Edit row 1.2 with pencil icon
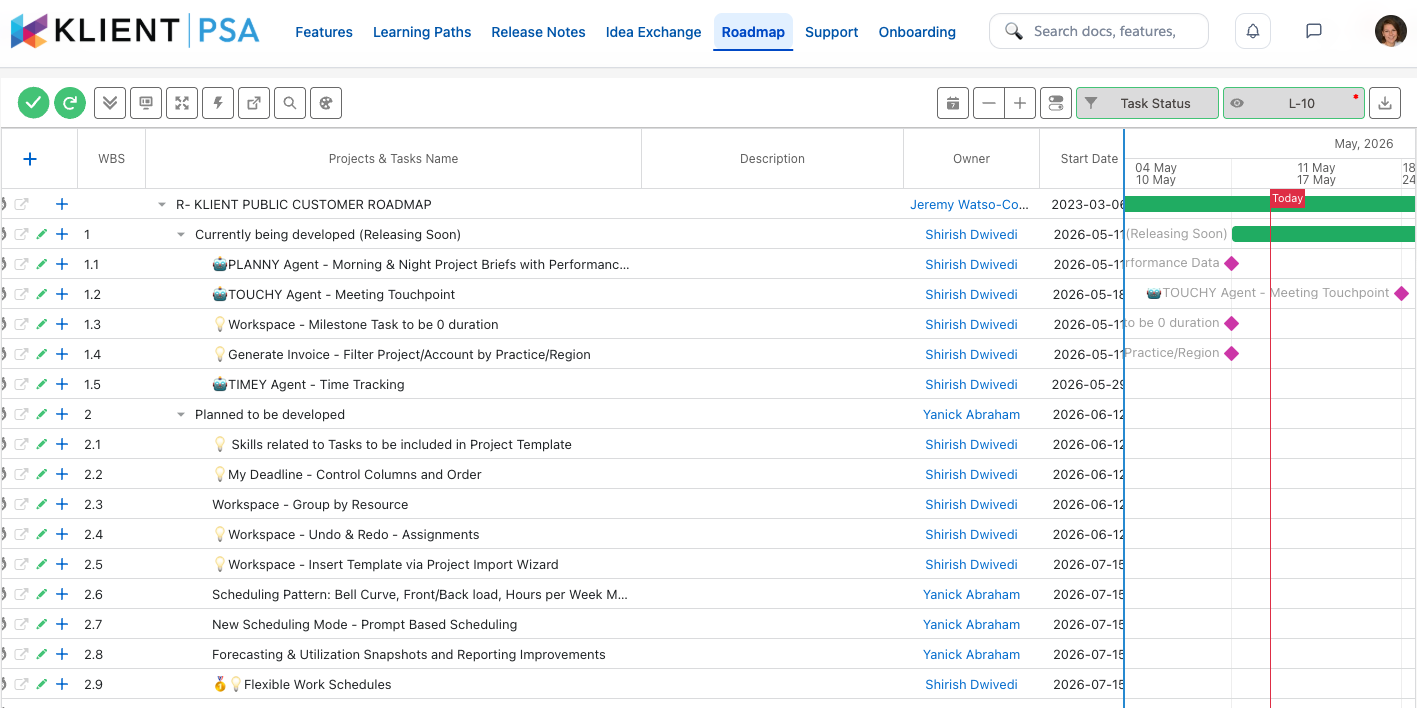 click(41, 294)
